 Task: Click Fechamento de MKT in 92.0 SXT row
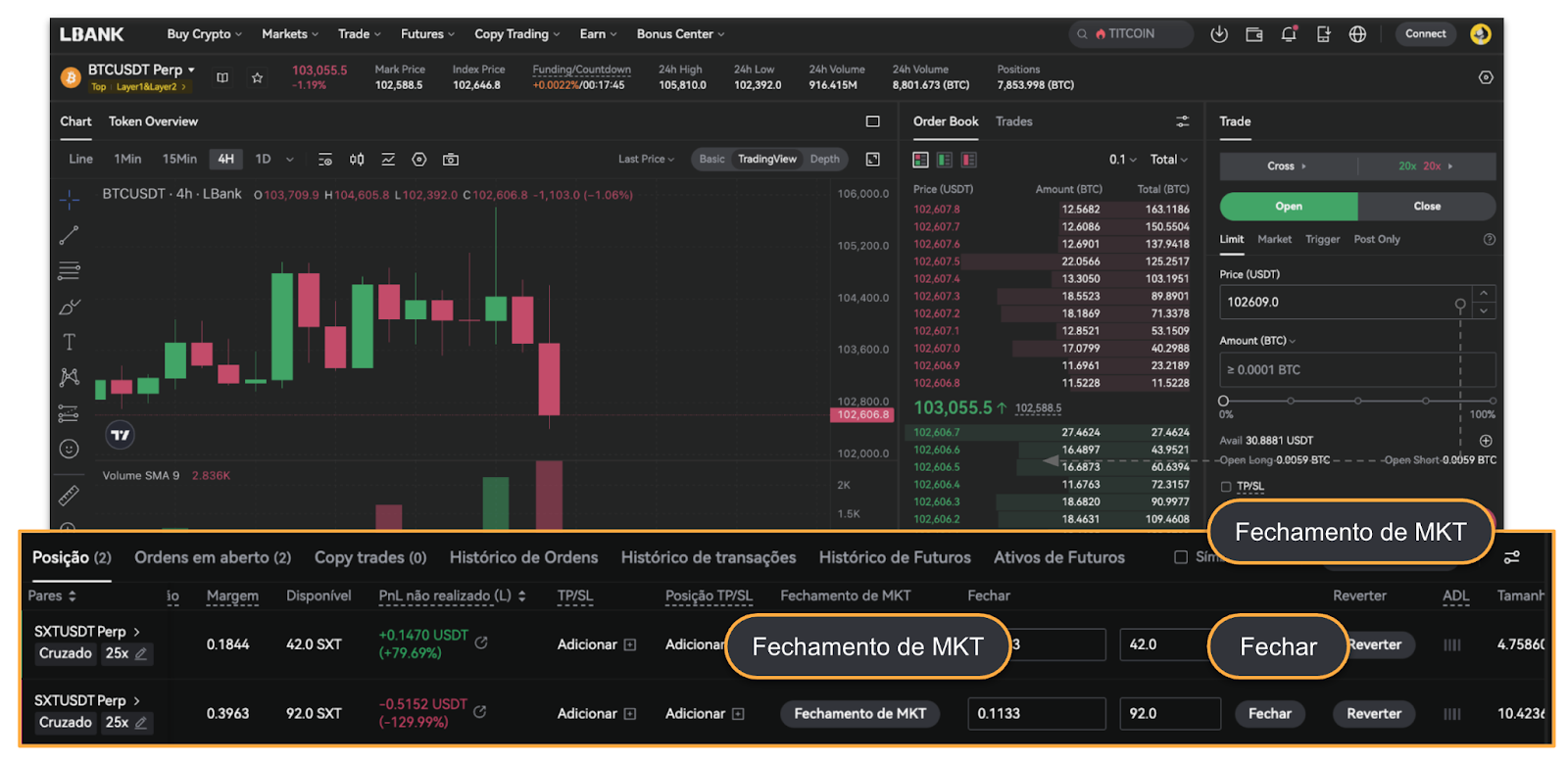tap(859, 714)
